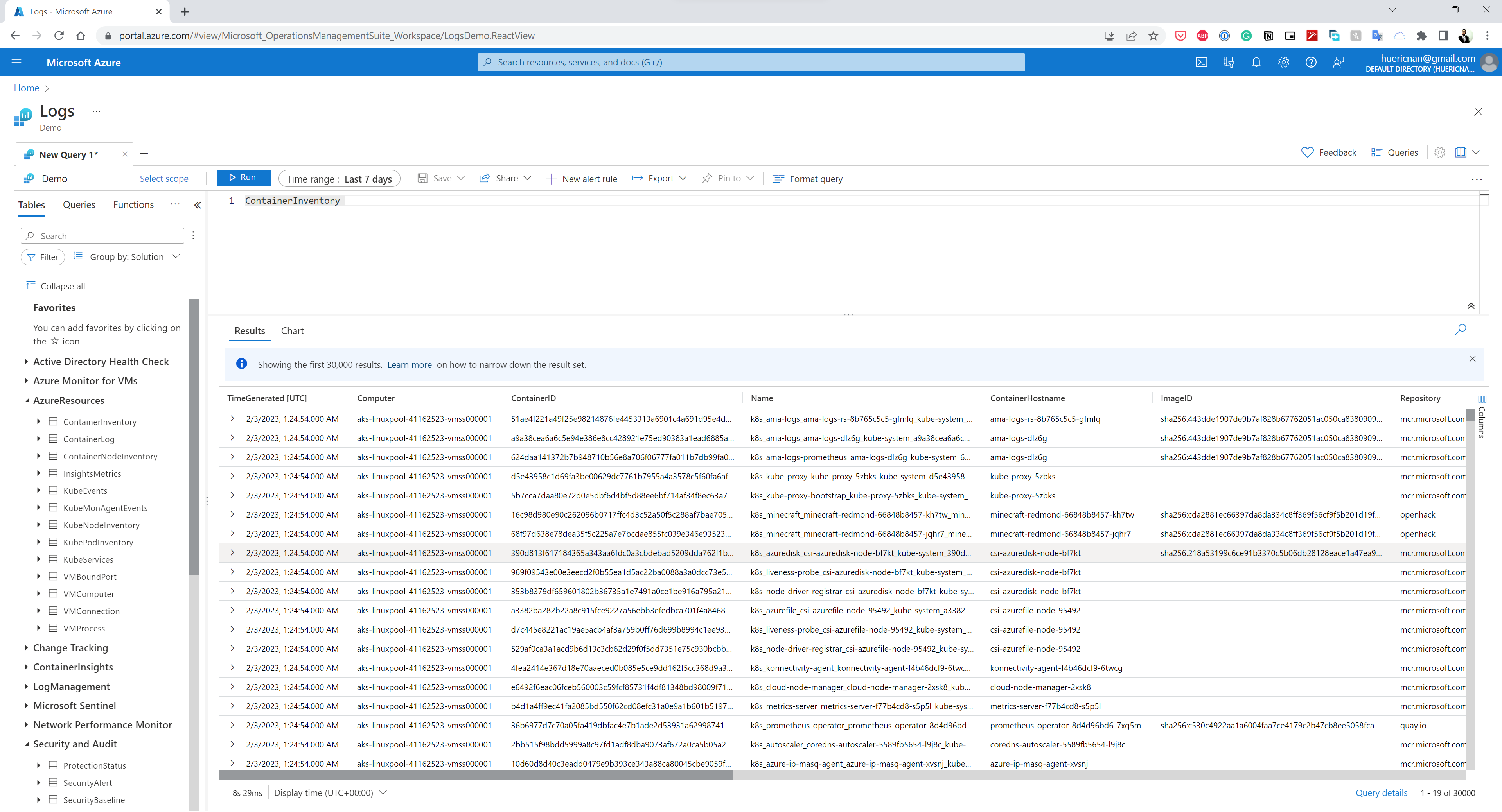Open the notifications bell
This screenshot has width=1502, height=812.
click(x=1256, y=63)
